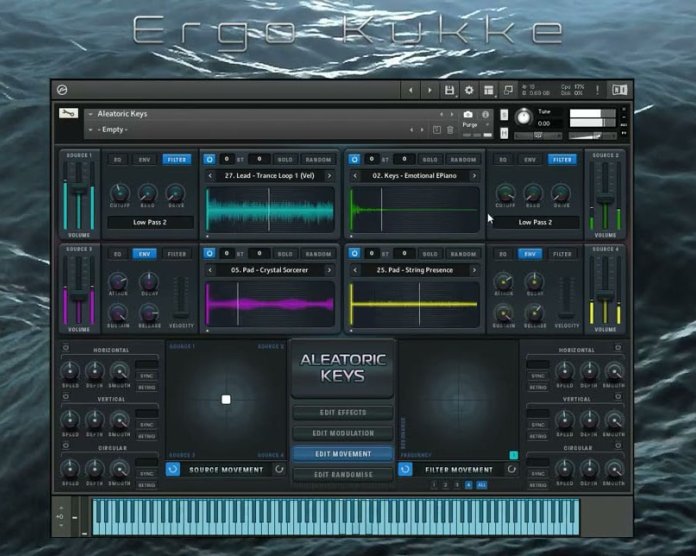Image resolution: width=696 pixels, height=556 pixels.
Task: Select EQ tab for Source 2
Action: pos(503,160)
